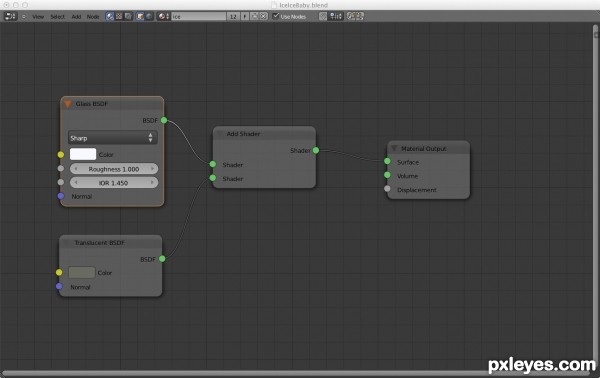Image resolution: width=600 pixels, height=378 pixels.
Task: Unlink the material with X button
Action: point(264,16)
